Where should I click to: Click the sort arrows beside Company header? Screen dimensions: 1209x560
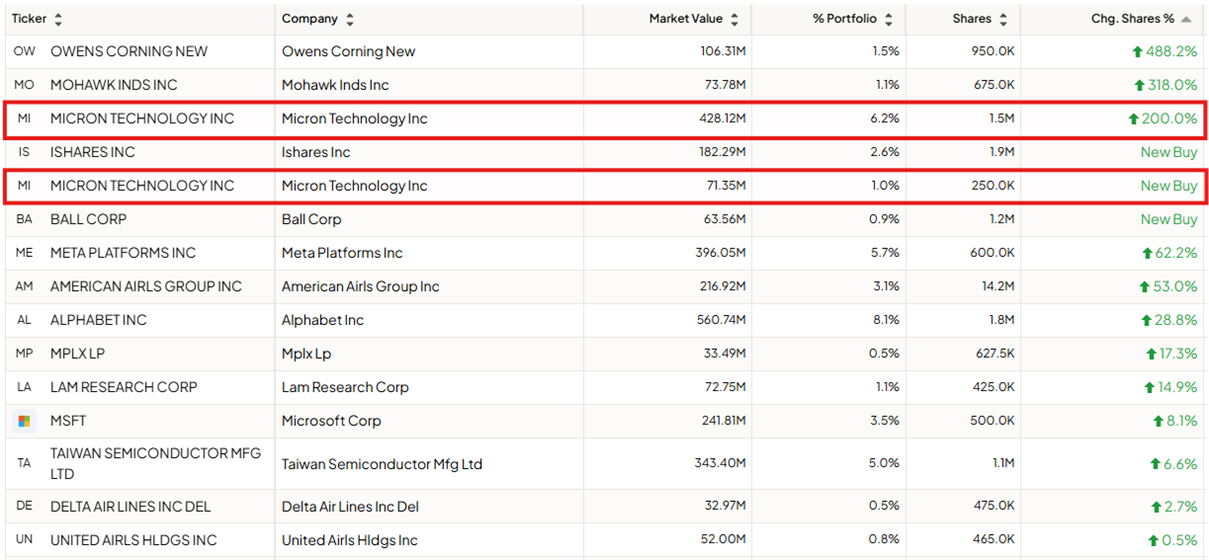(349, 19)
